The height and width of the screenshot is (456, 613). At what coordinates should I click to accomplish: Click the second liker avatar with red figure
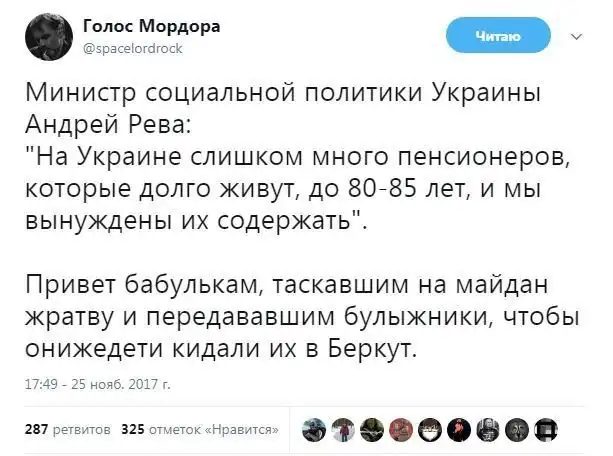(x=341, y=429)
